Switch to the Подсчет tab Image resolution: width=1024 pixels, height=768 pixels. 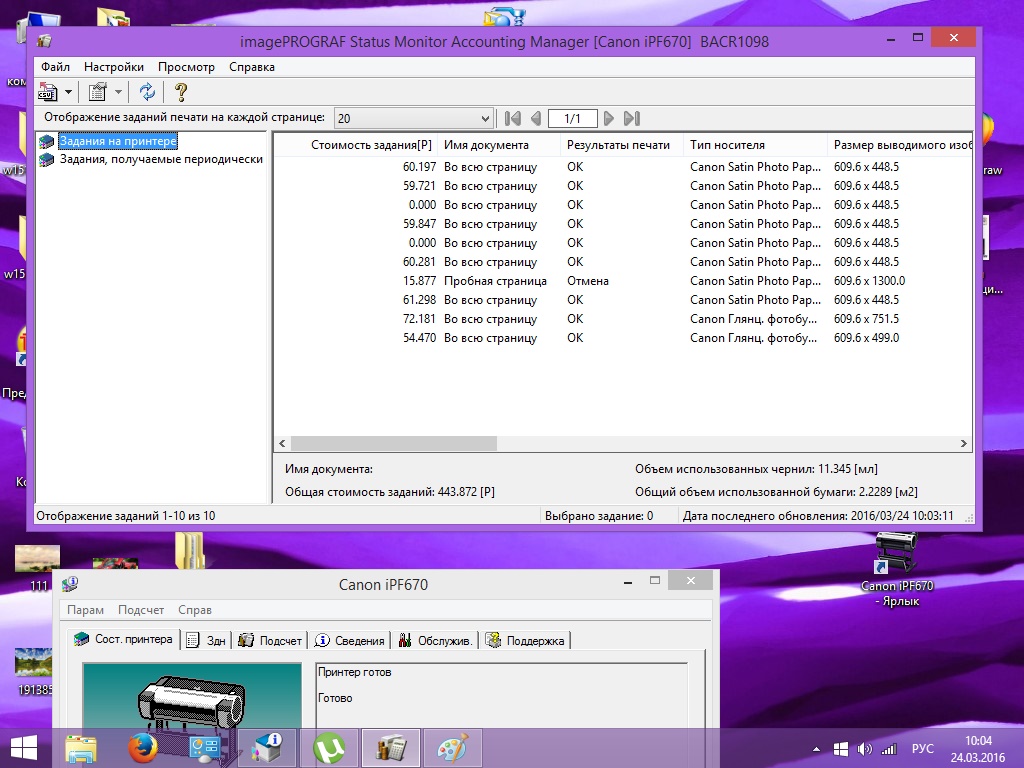coord(270,641)
